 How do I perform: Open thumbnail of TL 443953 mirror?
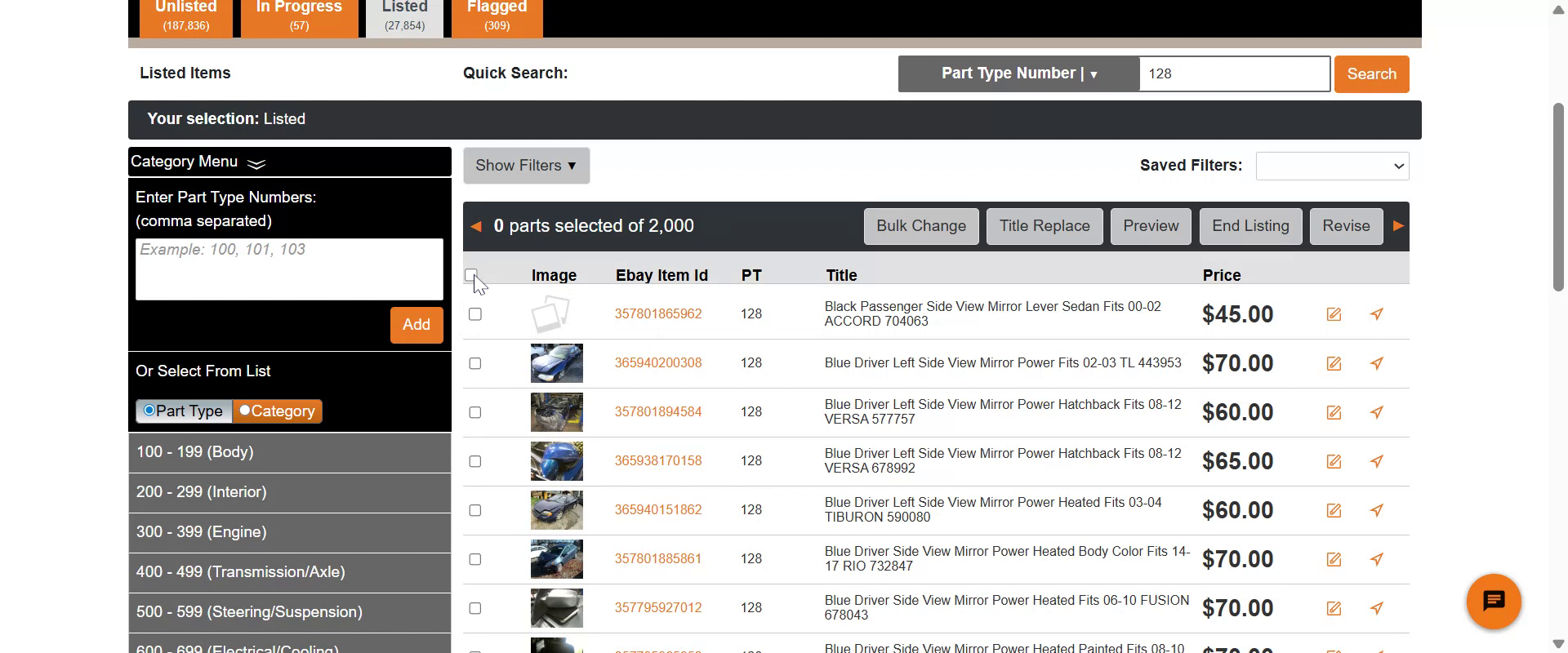[557, 363]
